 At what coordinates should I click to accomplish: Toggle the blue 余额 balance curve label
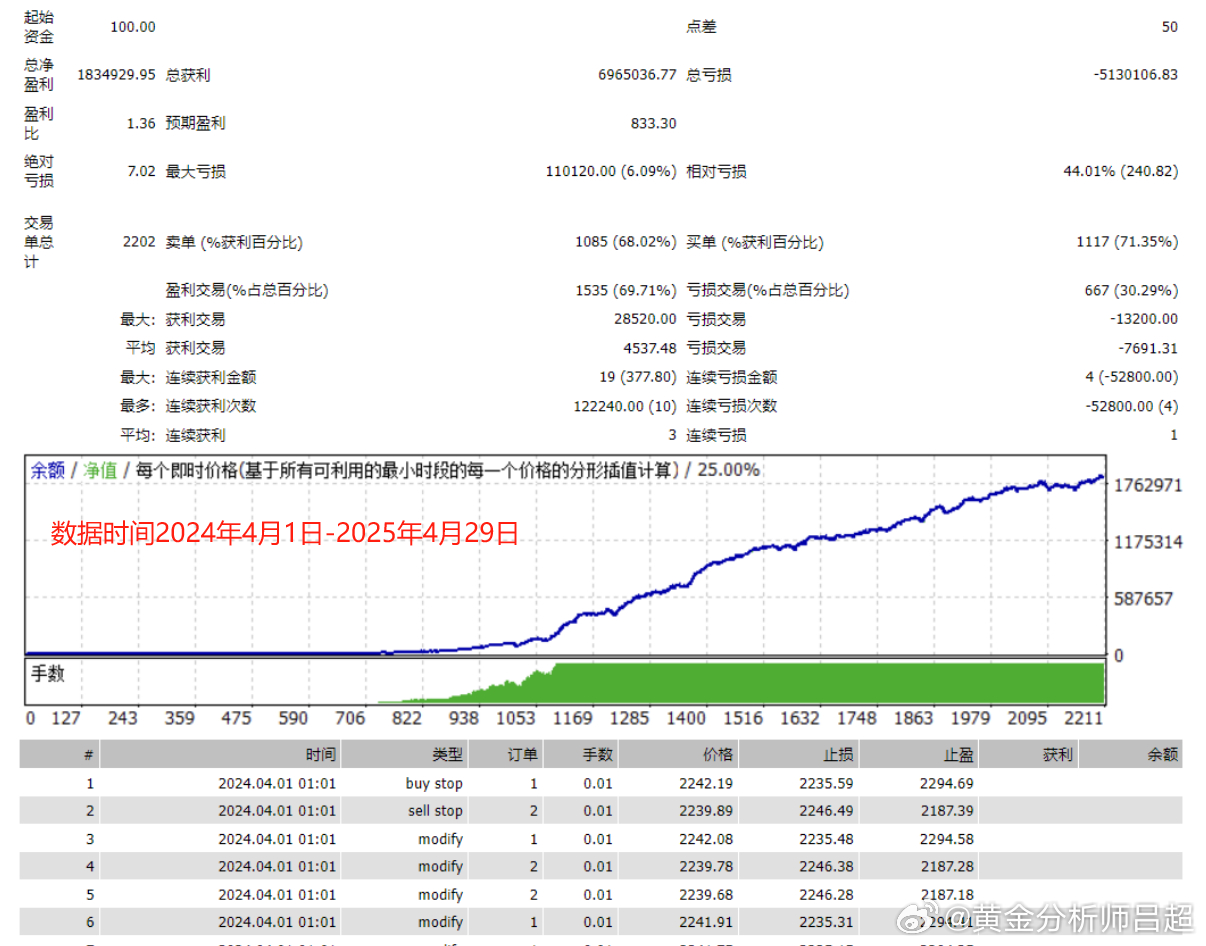48,468
